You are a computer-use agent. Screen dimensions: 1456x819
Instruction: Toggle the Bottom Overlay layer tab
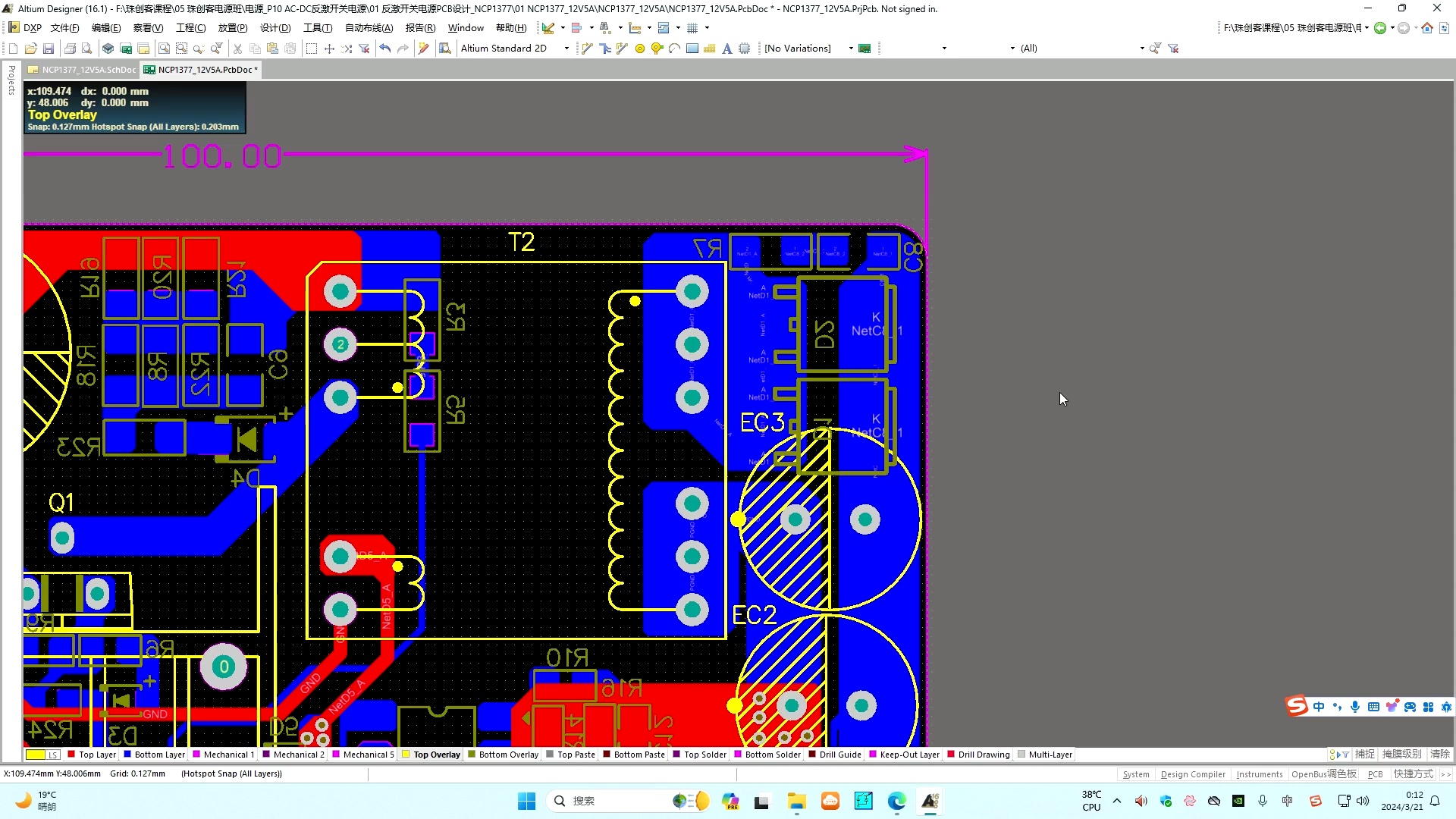click(508, 755)
